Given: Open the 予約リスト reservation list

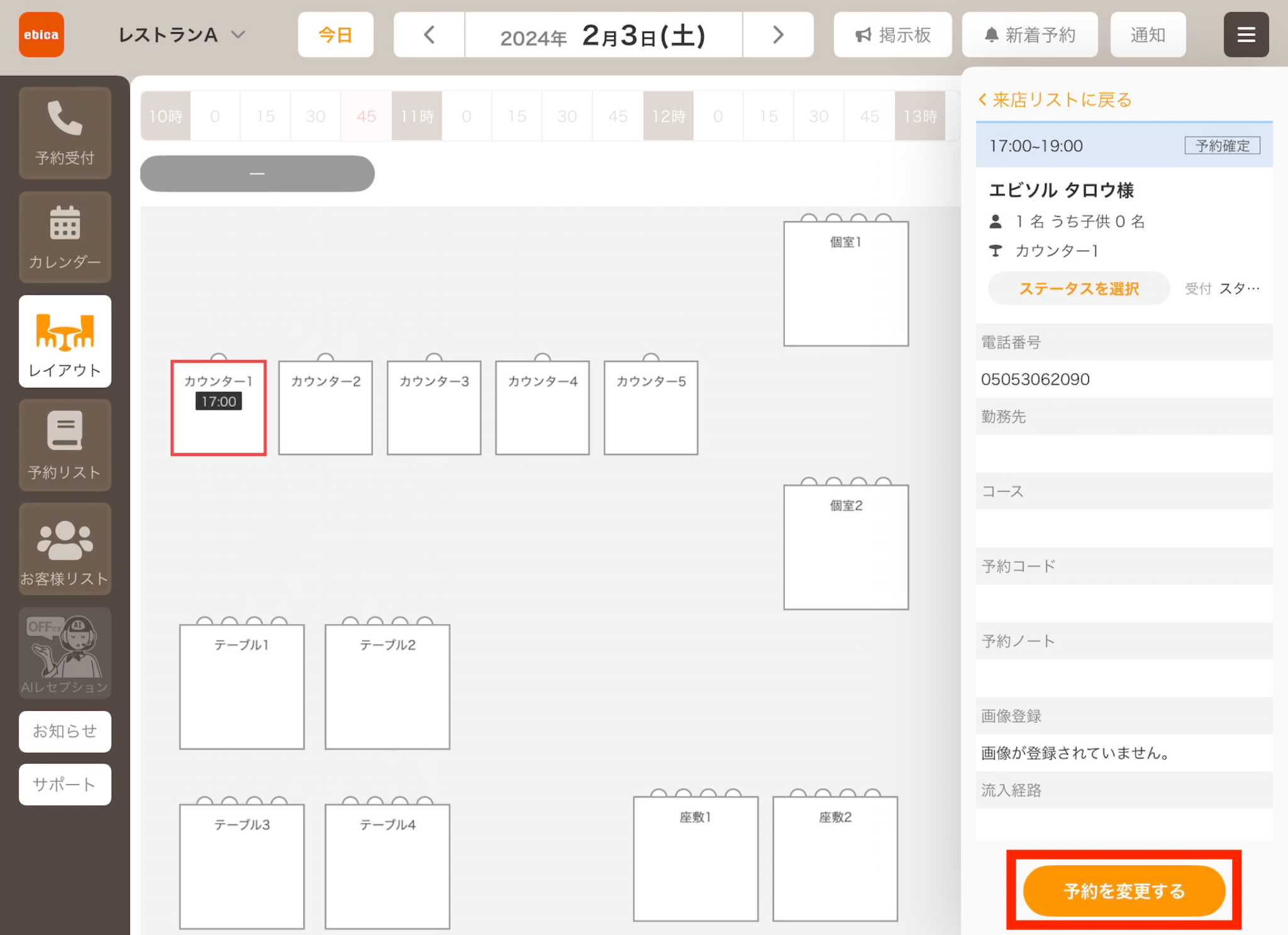Looking at the screenshot, I should [x=65, y=445].
